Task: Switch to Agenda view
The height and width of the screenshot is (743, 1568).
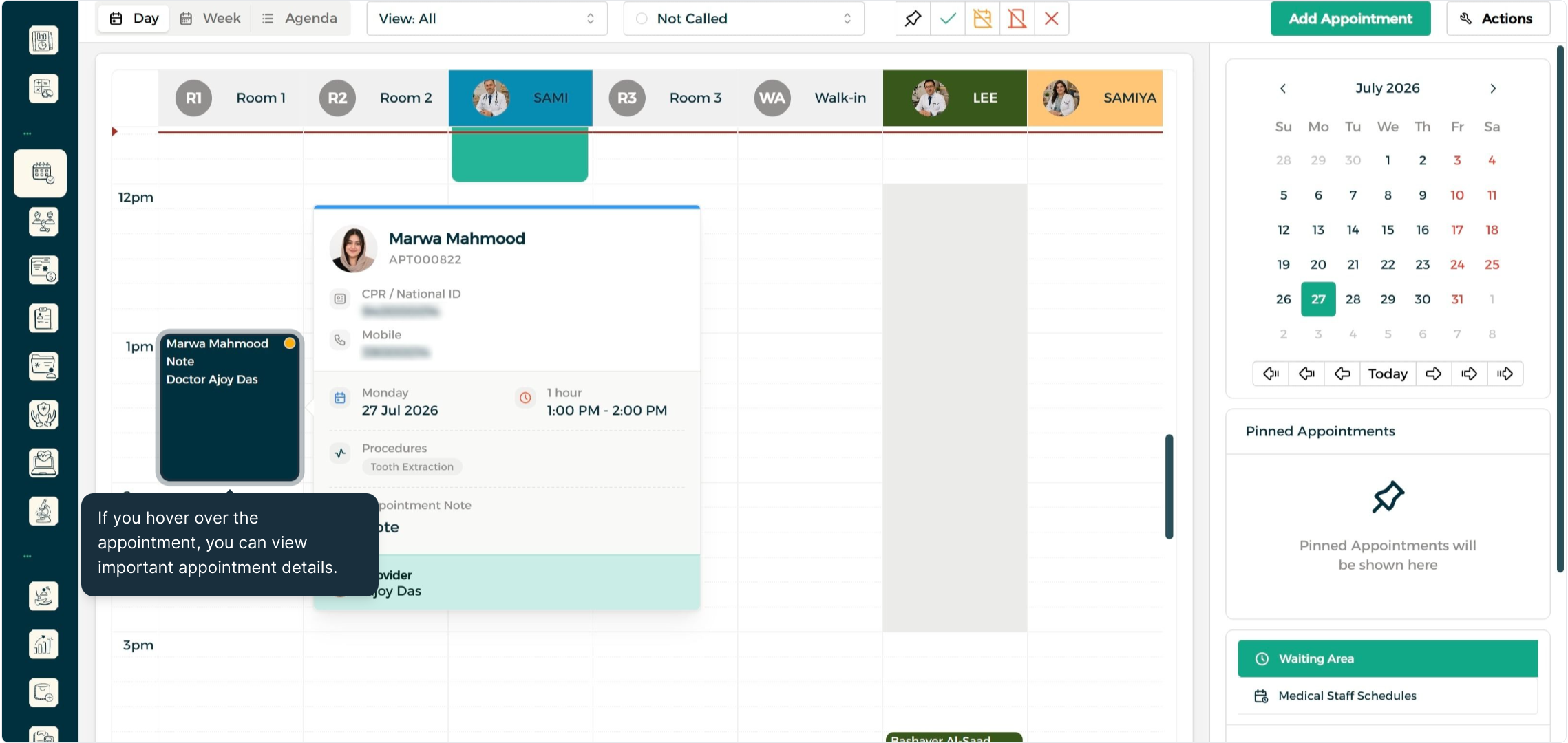Action: [x=300, y=19]
